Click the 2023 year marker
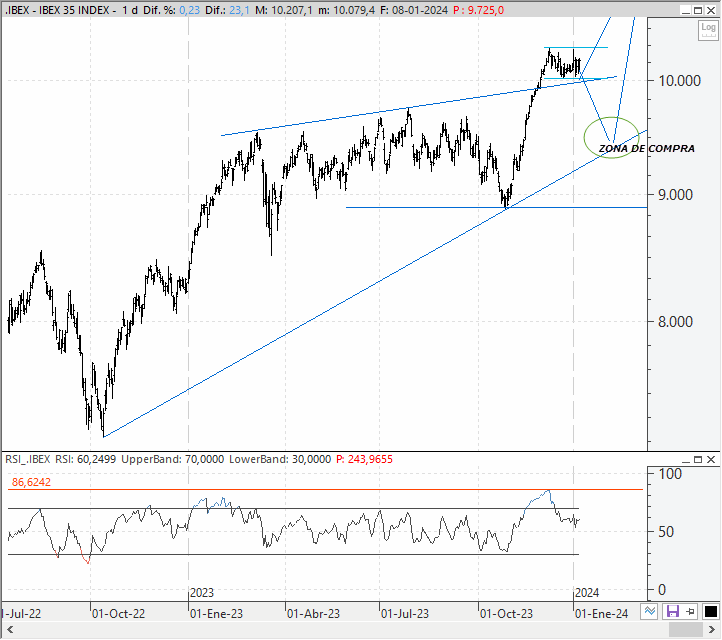722x640 pixels. click(x=202, y=593)
